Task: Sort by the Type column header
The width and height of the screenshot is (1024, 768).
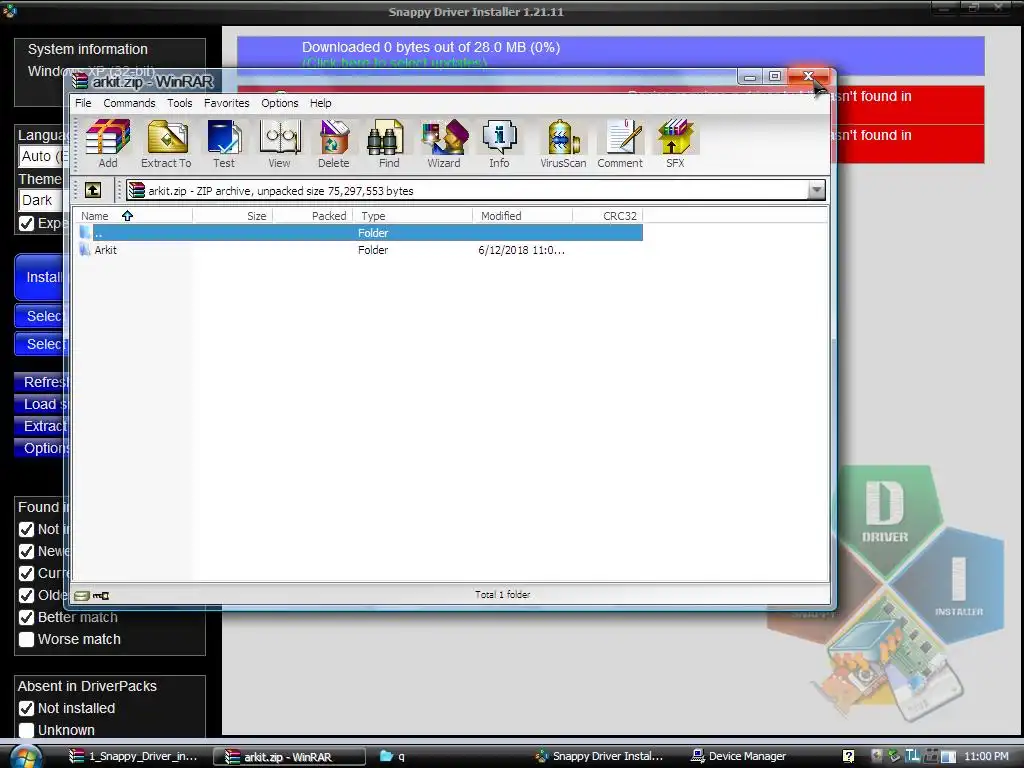Action: click(413, 216)
